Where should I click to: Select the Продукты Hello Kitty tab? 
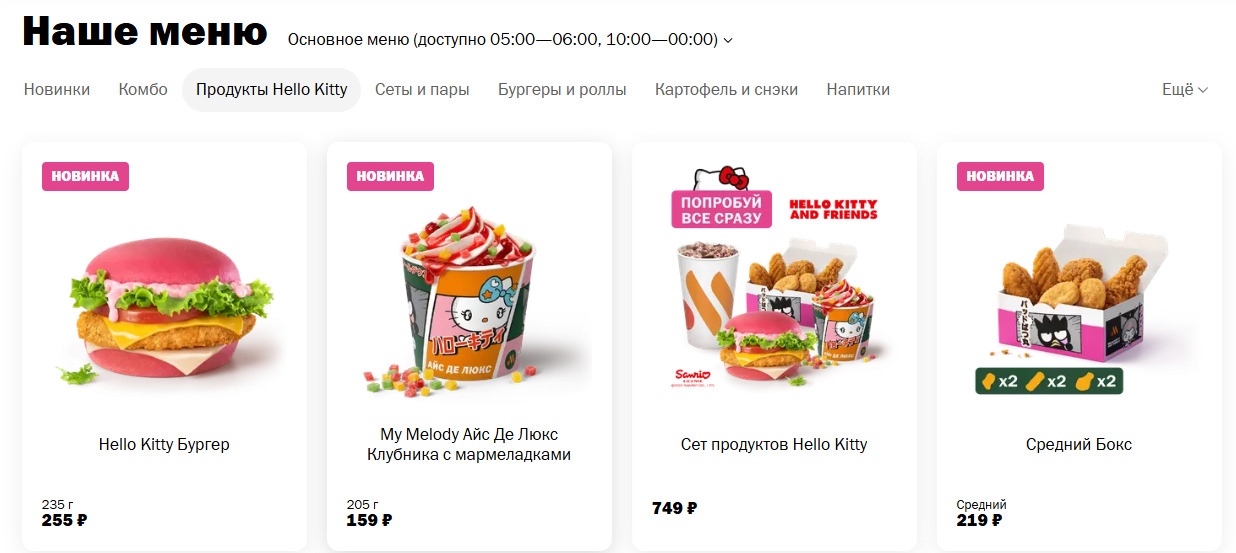pyautogui.click(x=272, y=90)
